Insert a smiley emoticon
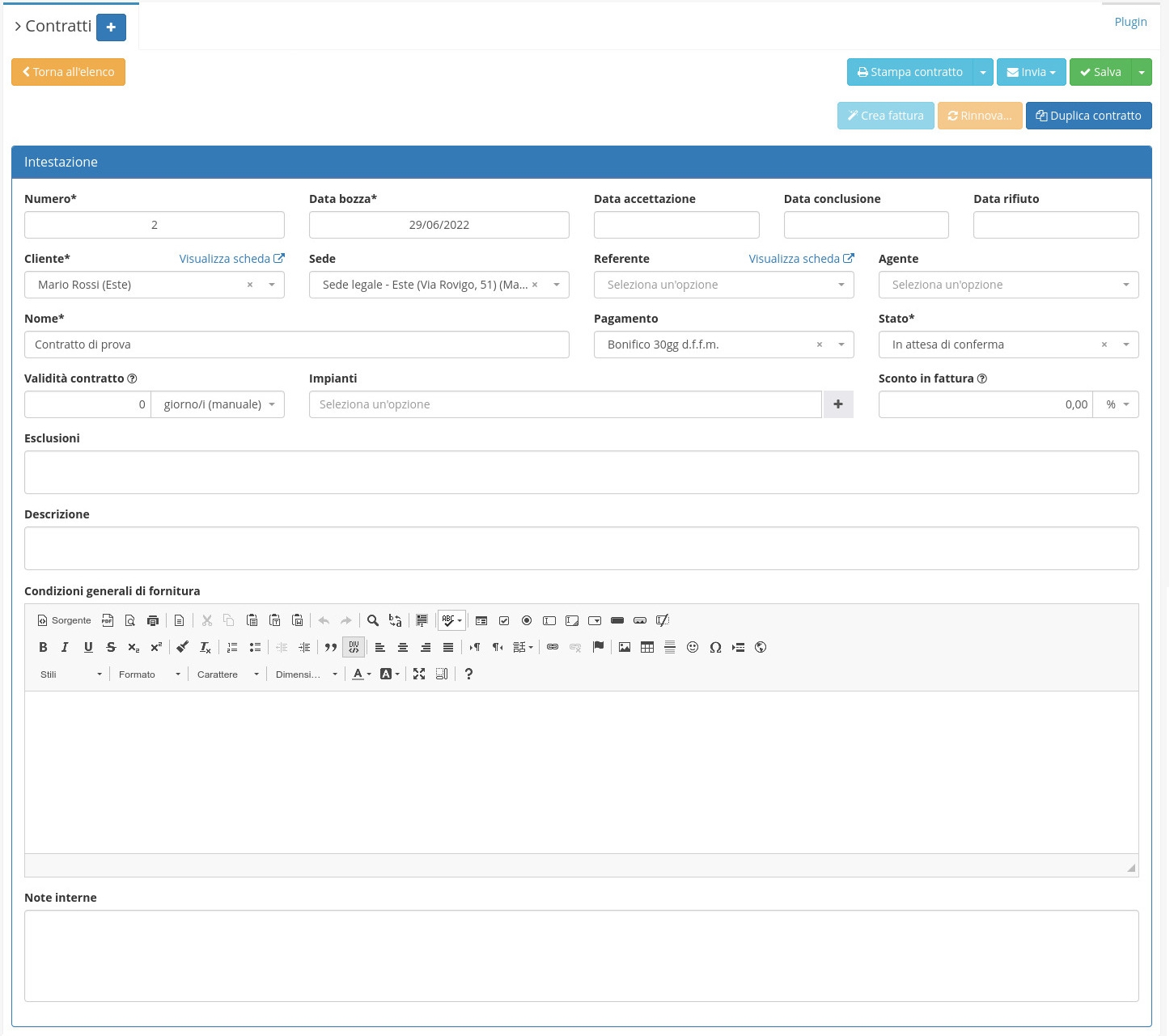This screenshot has height=1036, width=1174. tap(693, 647)
